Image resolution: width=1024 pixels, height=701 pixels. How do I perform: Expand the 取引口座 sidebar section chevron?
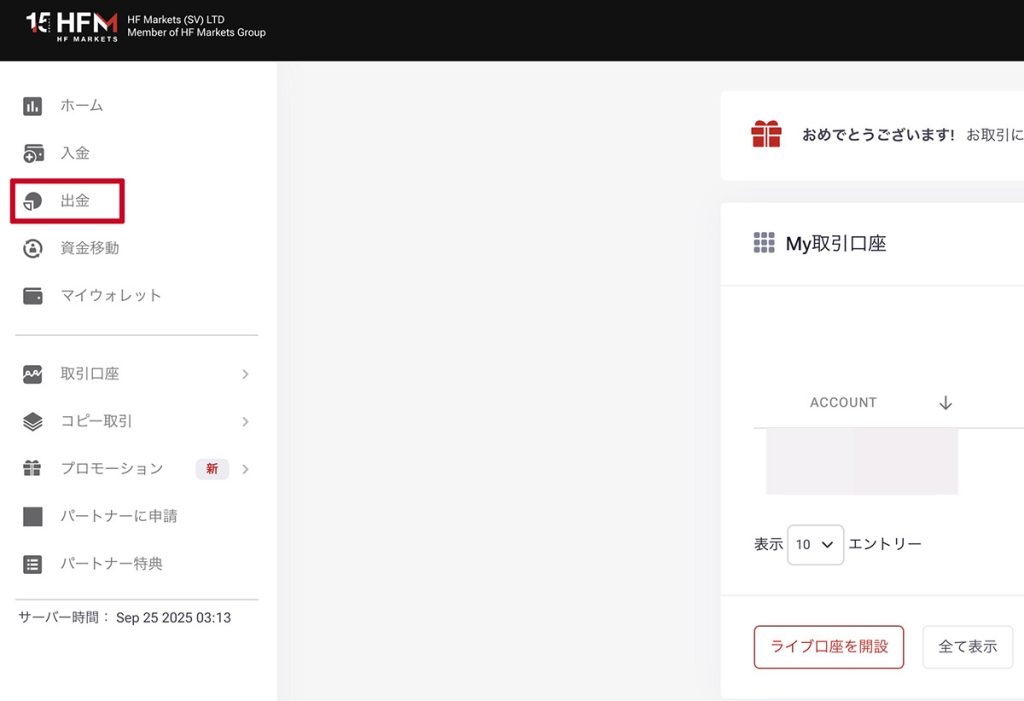pyautogui.click(x=245, y=373)
